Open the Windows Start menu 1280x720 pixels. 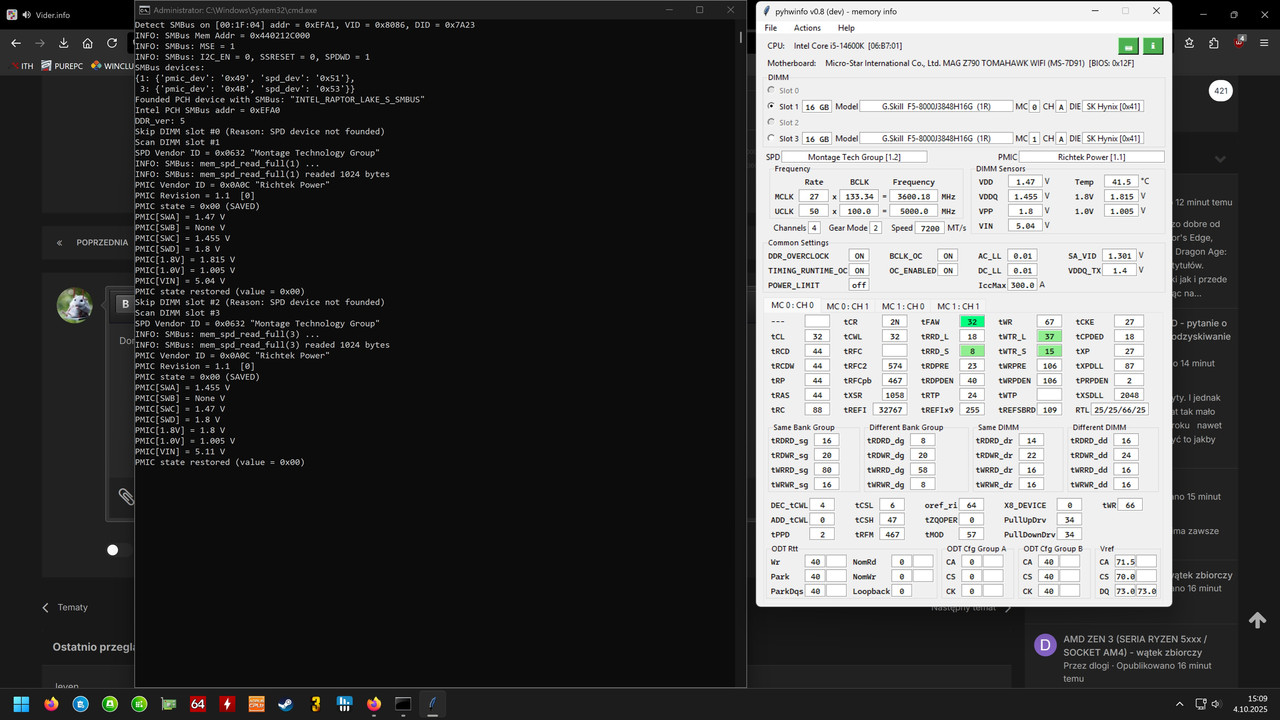[x=21, y=704]
